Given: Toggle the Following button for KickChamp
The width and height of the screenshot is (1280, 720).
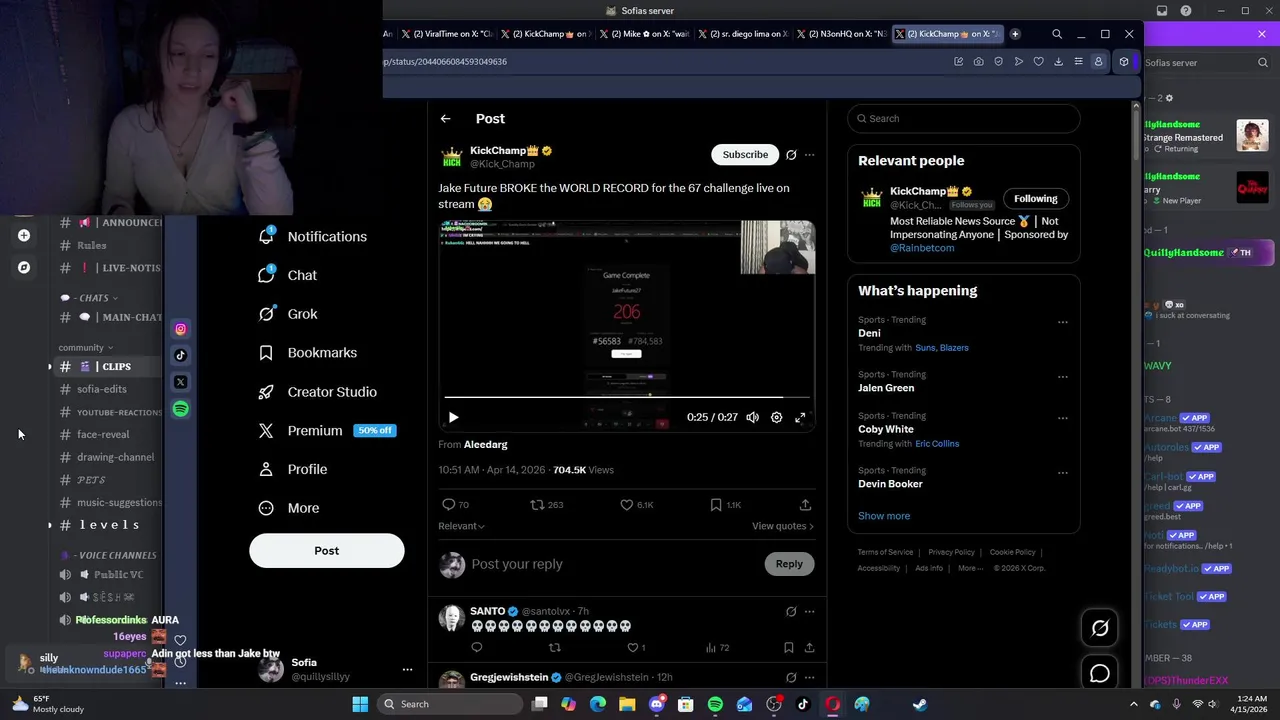Looking at the screenshot, I should [1035, 198].
